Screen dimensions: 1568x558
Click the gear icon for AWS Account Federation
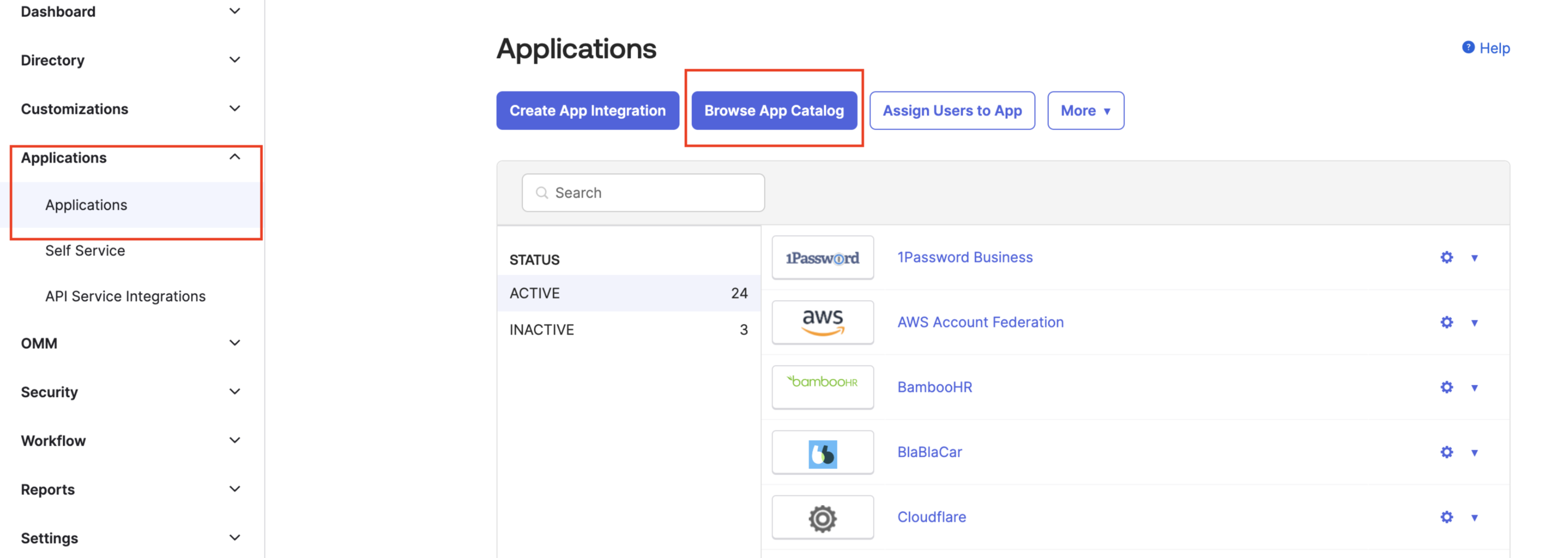point(1446,322)
